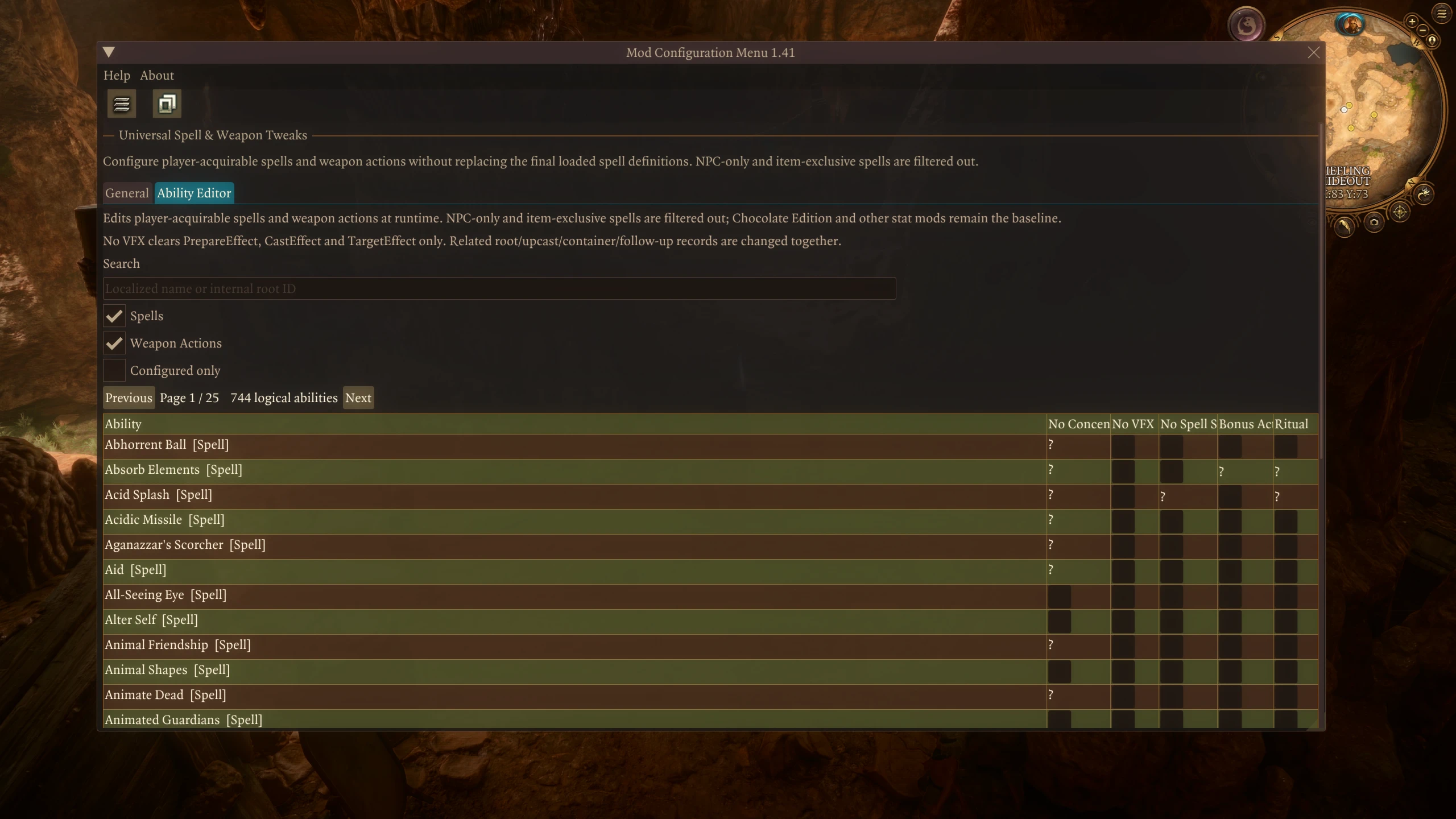Open the Help menu
1456x819 pixels.
pyautogui.click(x=117, y=76)
